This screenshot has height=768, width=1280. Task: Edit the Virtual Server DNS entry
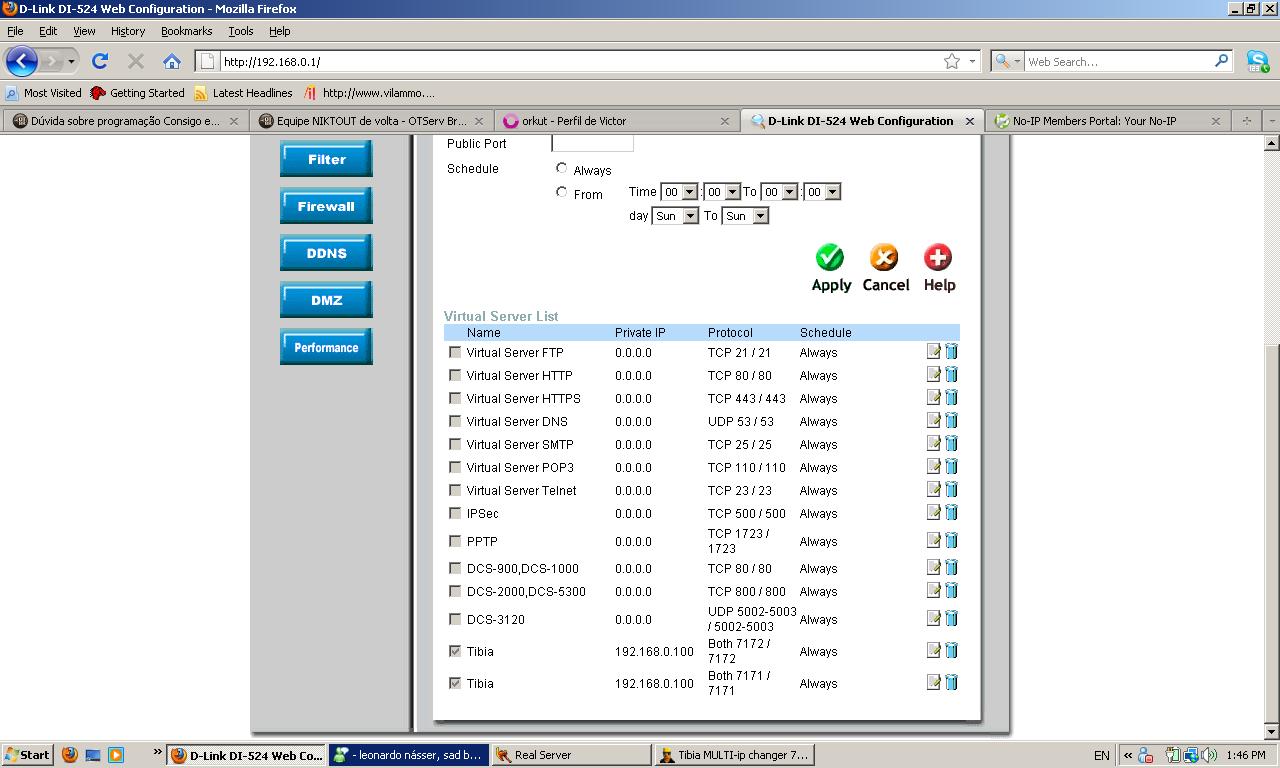[x=933, y=420]
